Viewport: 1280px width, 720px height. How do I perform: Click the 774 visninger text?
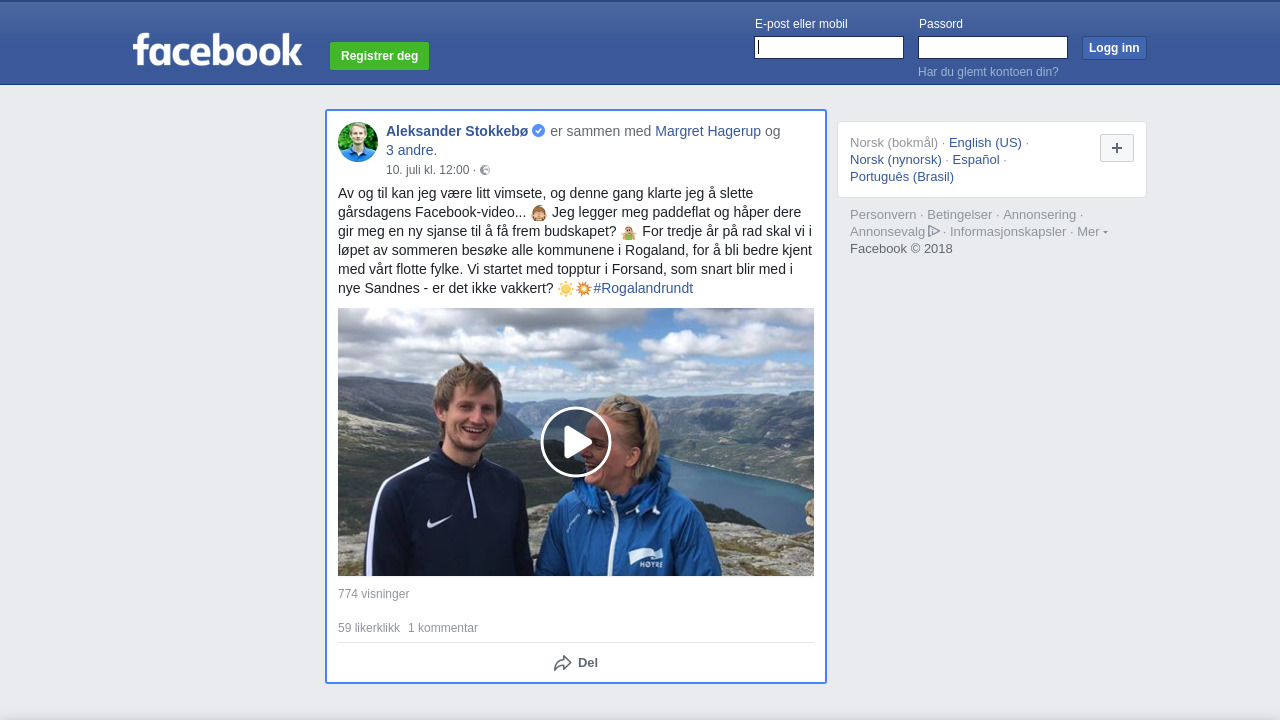pyautogui.click(x=374, y=594)
